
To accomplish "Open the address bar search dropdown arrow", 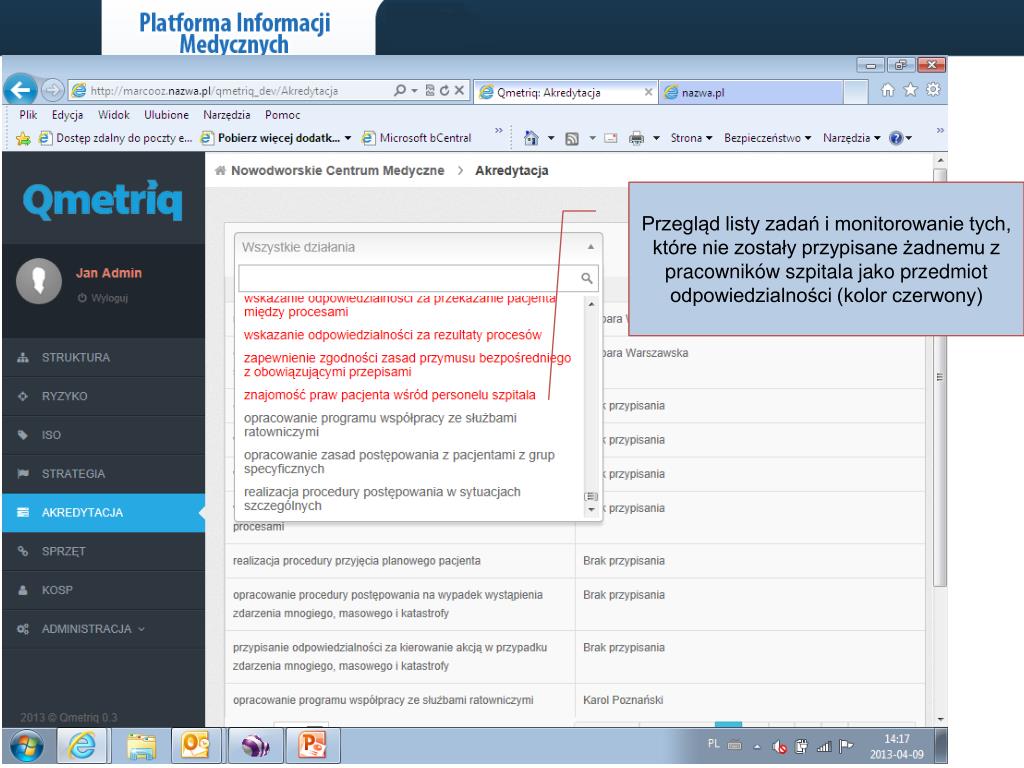I will pyautogui.click(x=414, y=91).
